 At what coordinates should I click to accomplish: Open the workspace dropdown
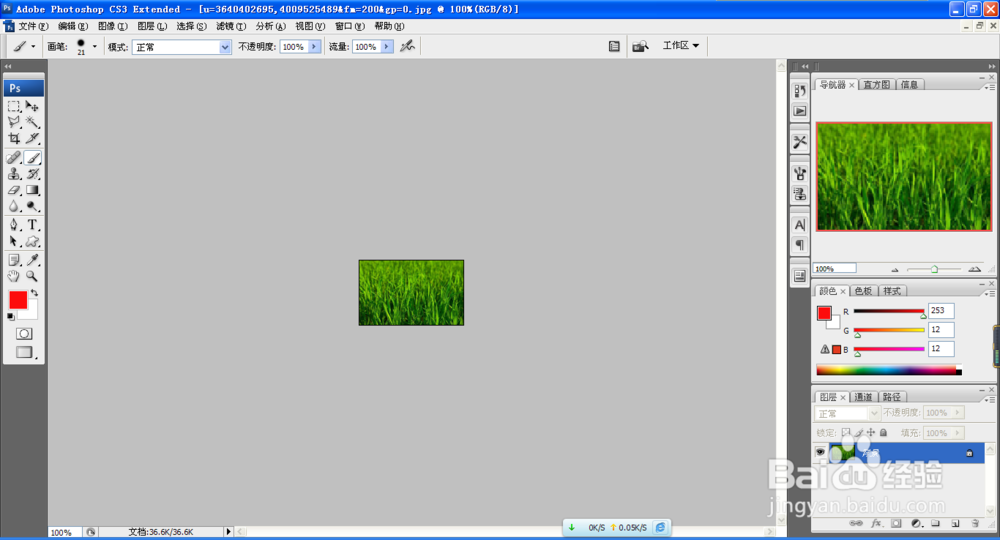point(681,45)
